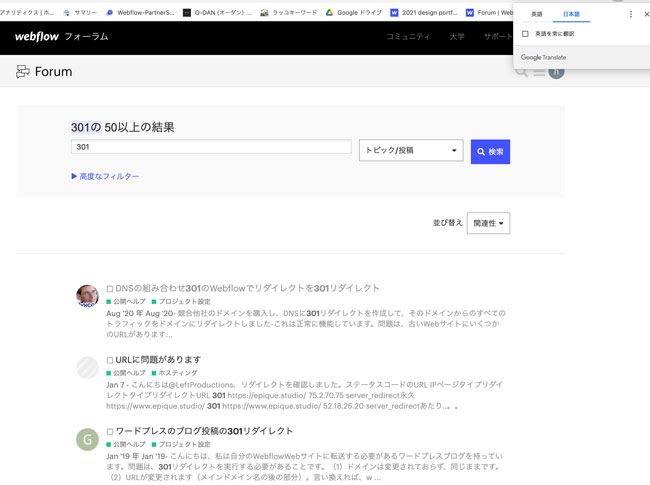Screen dimensions: 650x485
Task: Open the Webflow logo in the header
Action: tap(36, 36)
